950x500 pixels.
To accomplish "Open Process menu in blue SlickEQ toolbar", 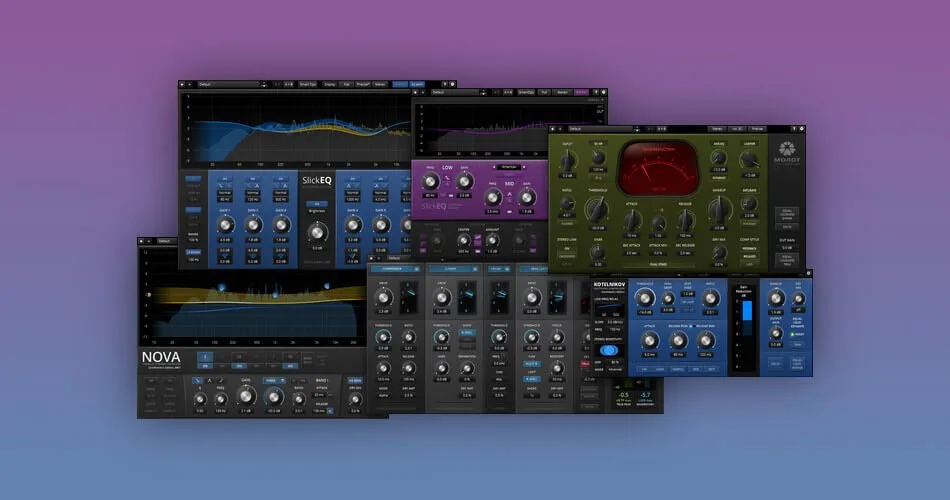I will [x=363, y=84].
